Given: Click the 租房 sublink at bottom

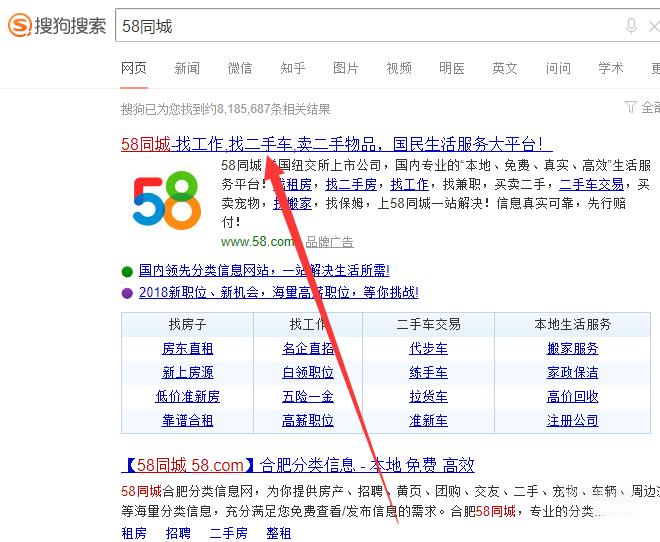Looking at the screenshot, I should 134,533.
